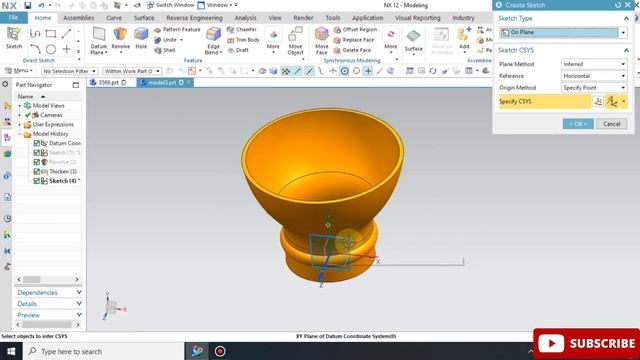The width and height of the screenshot is (640, 360).
Task: Click the Specify CSYS selection field
Action: coord(544,101)
